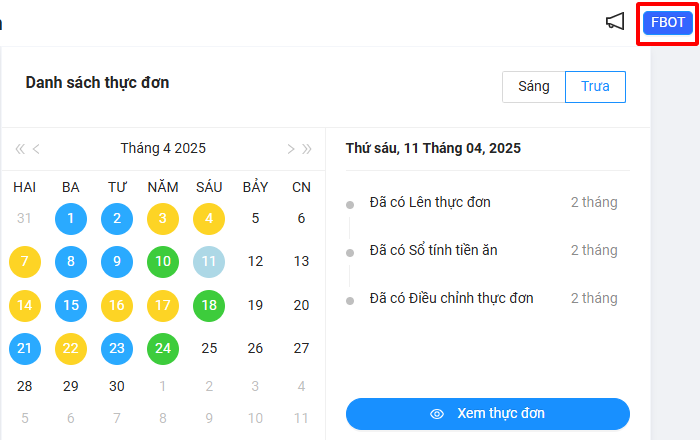Click the megaphone announcement icon
Viewport: 700px width, 440px height.
tap(615, 22)
